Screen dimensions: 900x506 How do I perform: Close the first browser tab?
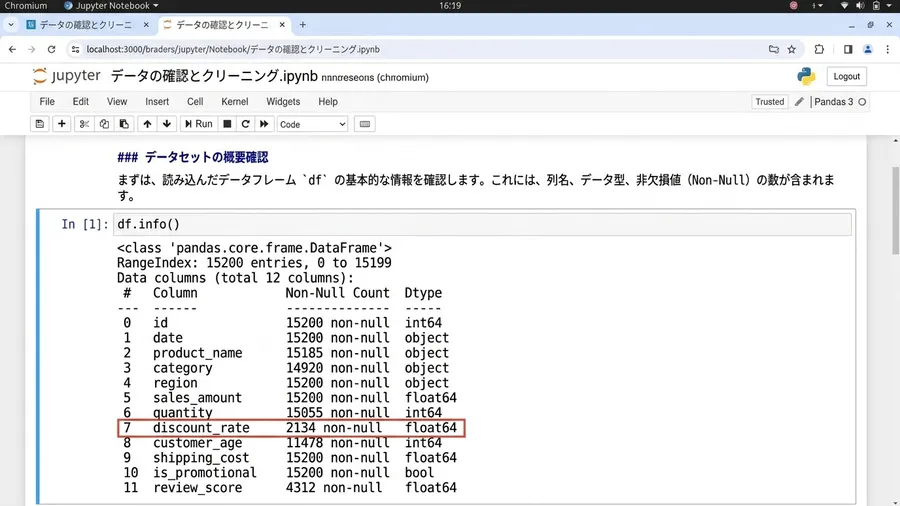[146, 25]
